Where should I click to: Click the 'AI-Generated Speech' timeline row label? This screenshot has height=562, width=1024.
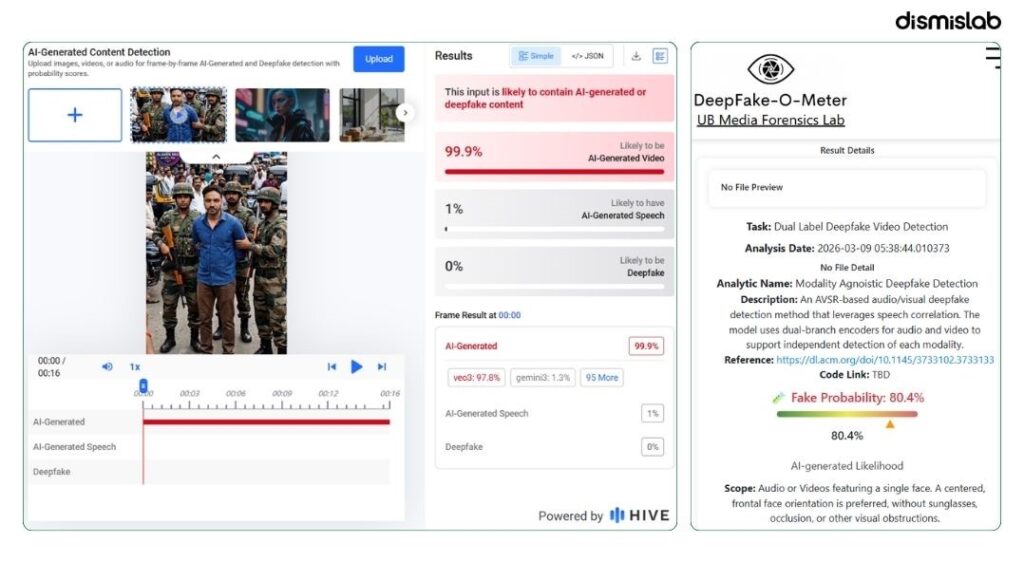coord(74,447)
